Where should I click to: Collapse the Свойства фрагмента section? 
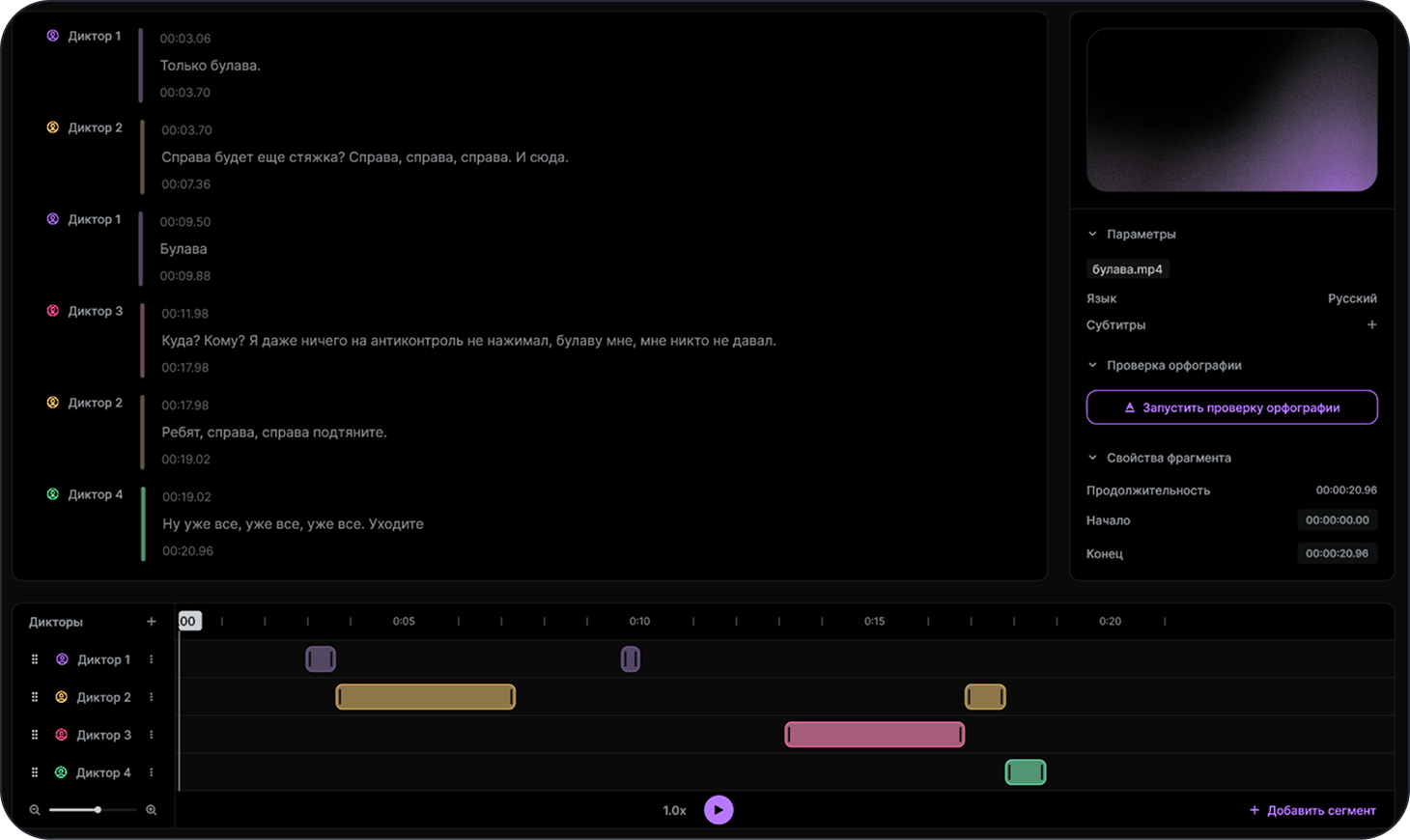click(1092, 458)
